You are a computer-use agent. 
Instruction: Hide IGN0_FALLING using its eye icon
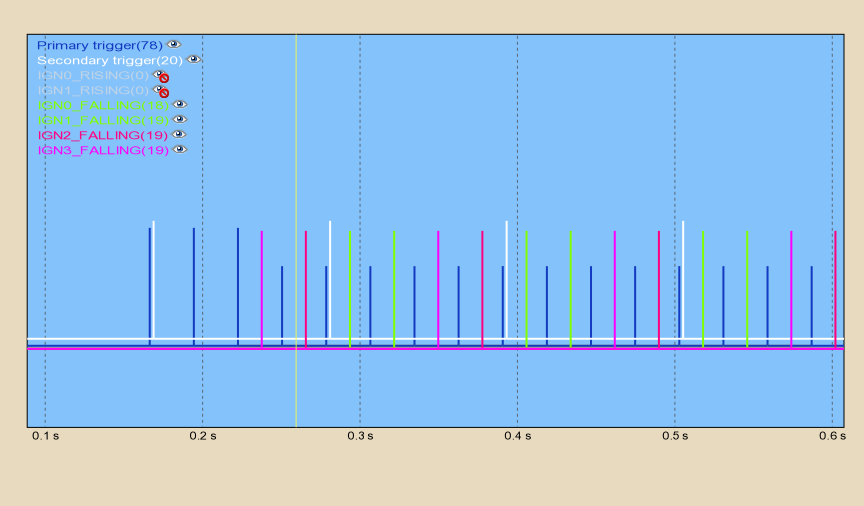coord(180,105)
